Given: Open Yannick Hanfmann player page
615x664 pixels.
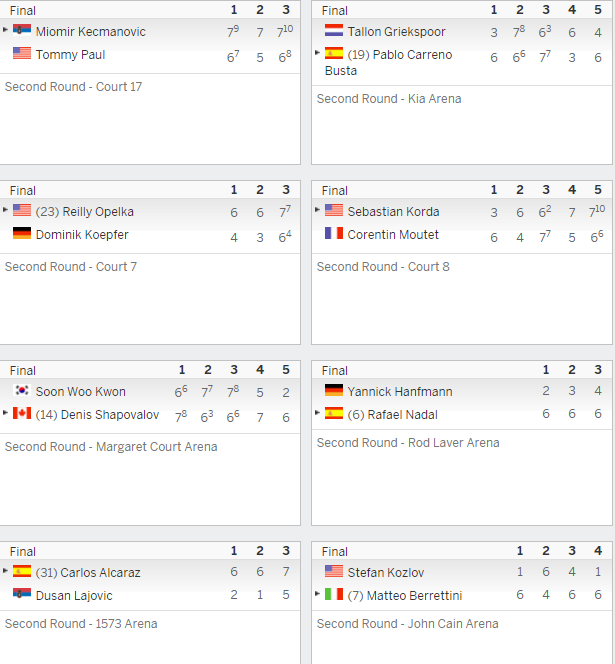Looking at the screenshot, I should click(x=400, y=392).
